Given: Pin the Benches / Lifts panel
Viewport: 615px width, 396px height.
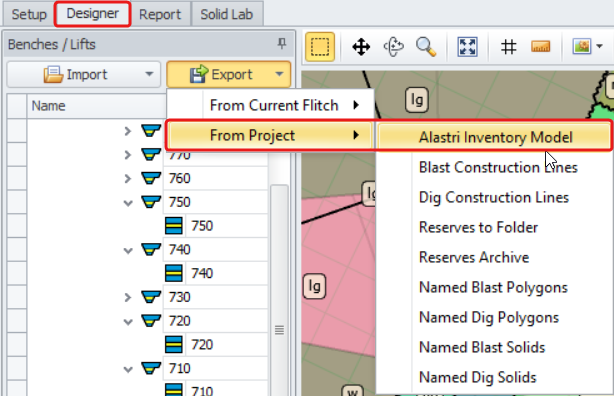Looking at the screenshot, I should [x=282, y=43].
